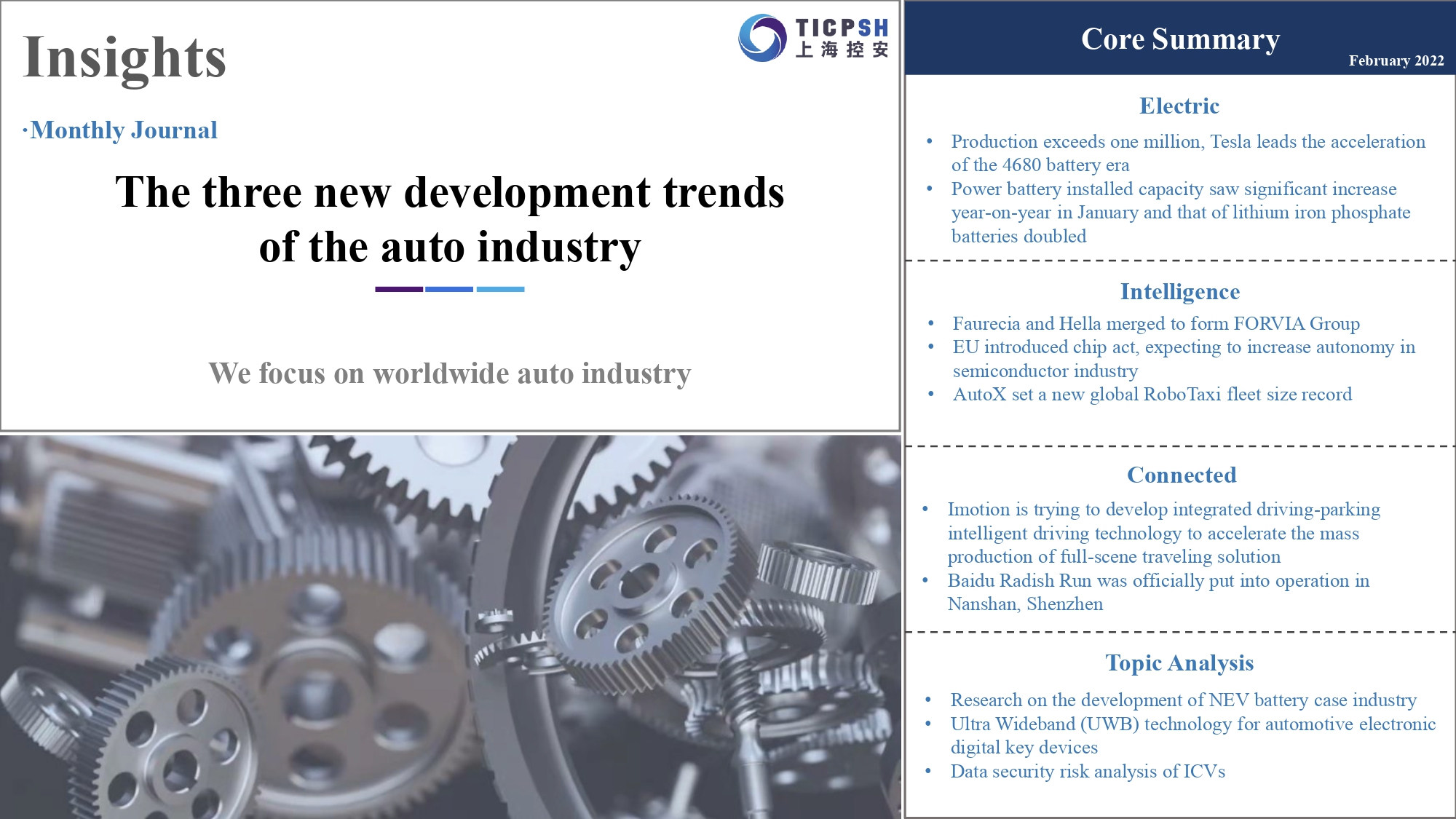Click the purple divider bar segment
The height and width of the screenshot is (819, 1456).
tap(398, 289)
